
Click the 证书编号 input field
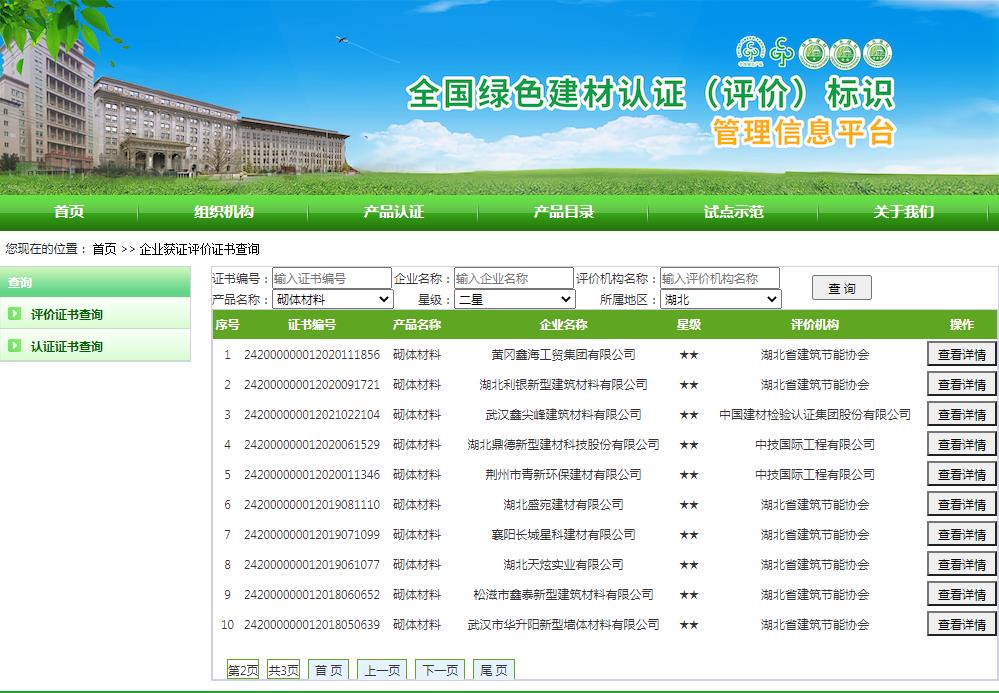[x=331, y=279]
